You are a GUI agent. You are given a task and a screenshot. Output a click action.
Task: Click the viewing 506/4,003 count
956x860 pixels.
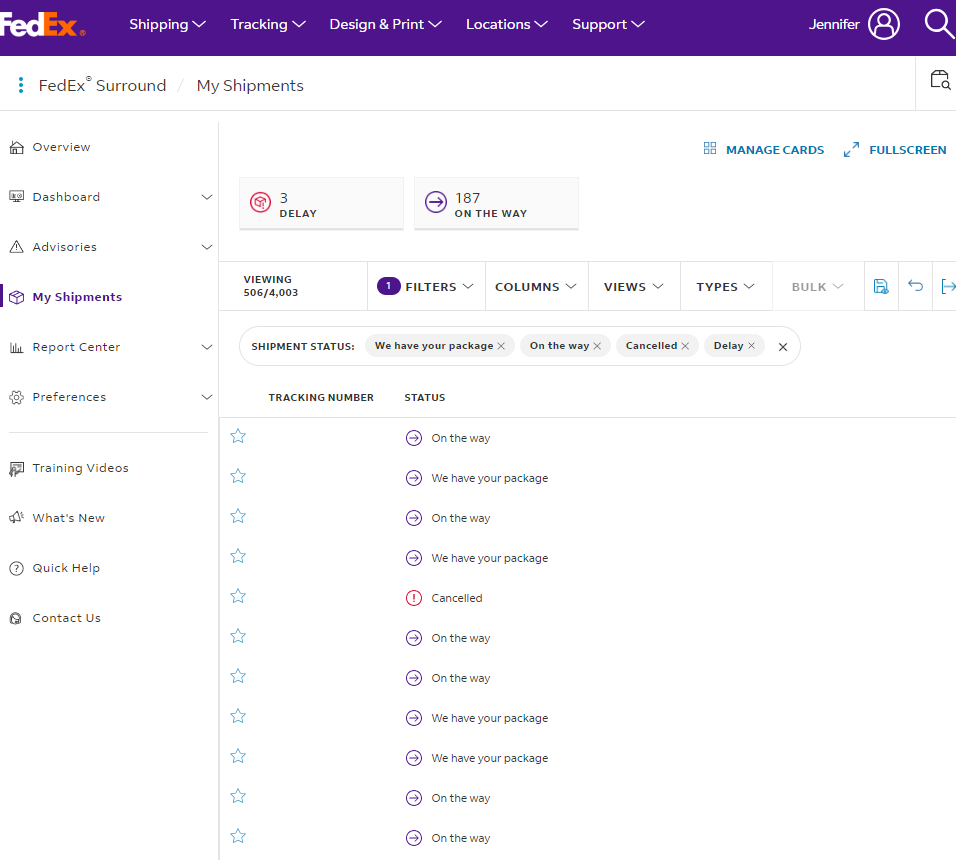click(x=271, y=286)
